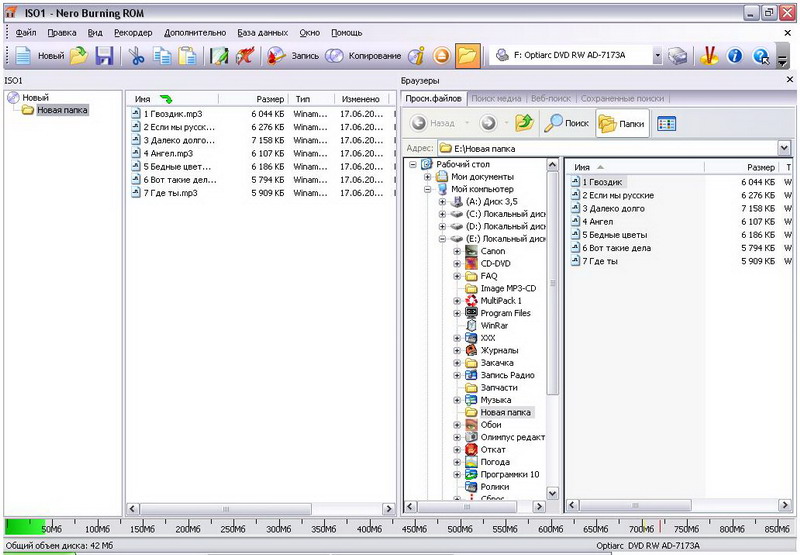Viewport: 800px width, 555px height.
Task: Create a new compilation with Новый
Action: point(40,56)
